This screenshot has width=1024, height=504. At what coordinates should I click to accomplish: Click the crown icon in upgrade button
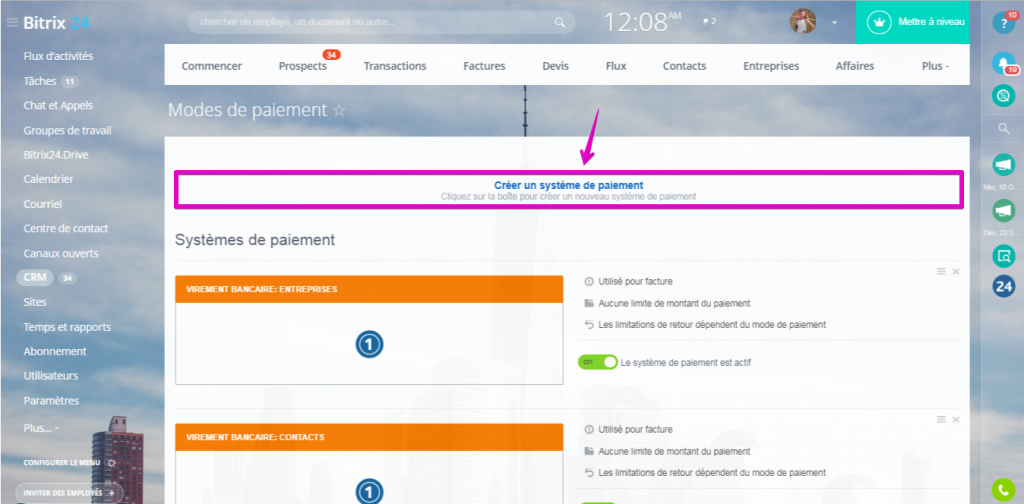pyautogui.click(x=879, y=22)
